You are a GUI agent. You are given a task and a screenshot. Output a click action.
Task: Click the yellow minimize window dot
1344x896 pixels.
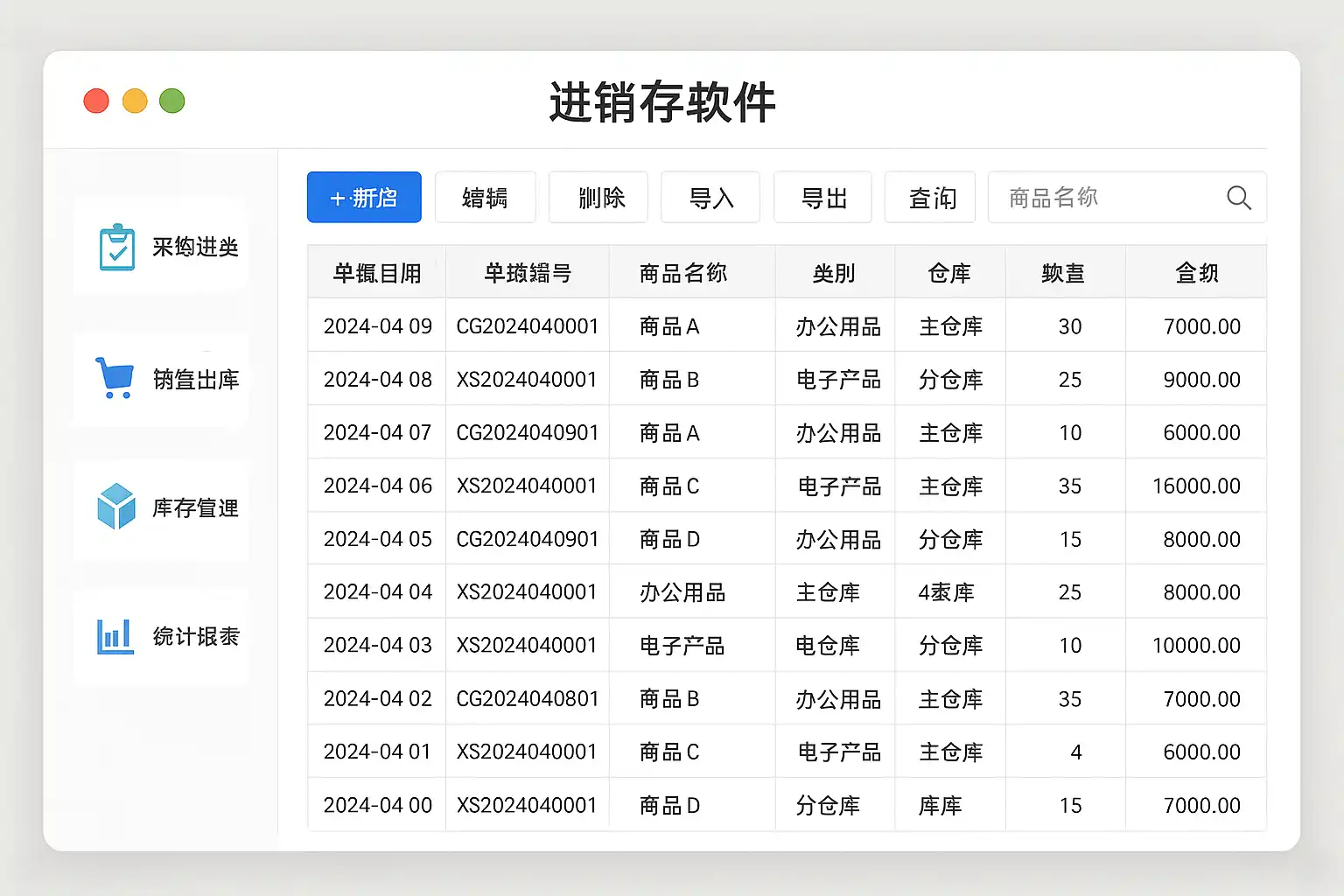(135, 101)
